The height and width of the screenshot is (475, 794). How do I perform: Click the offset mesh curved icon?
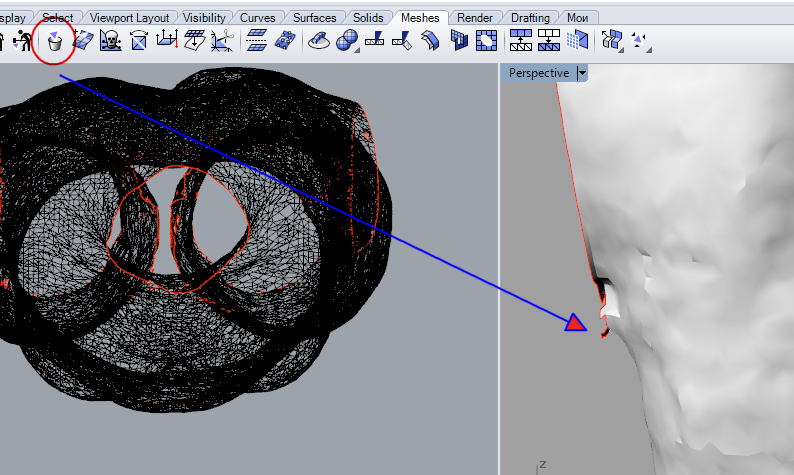[x=431, y=41]
